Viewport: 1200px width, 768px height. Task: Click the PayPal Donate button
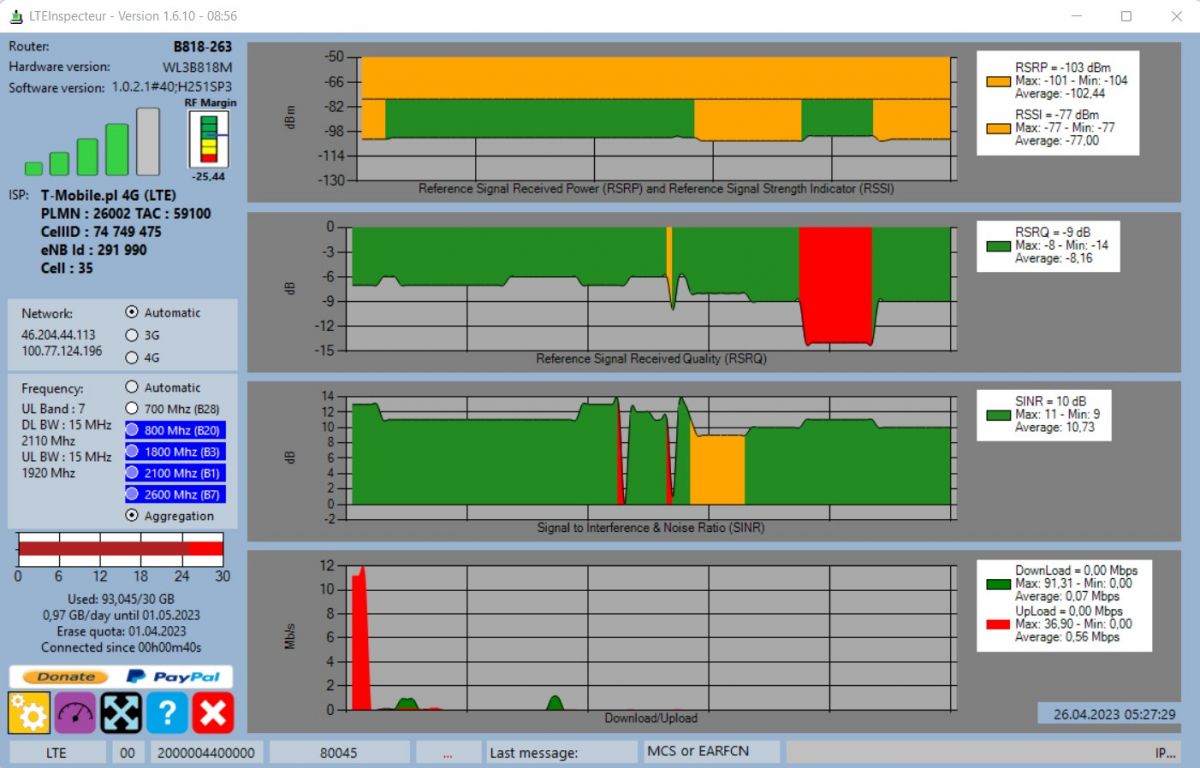[121, 677]
